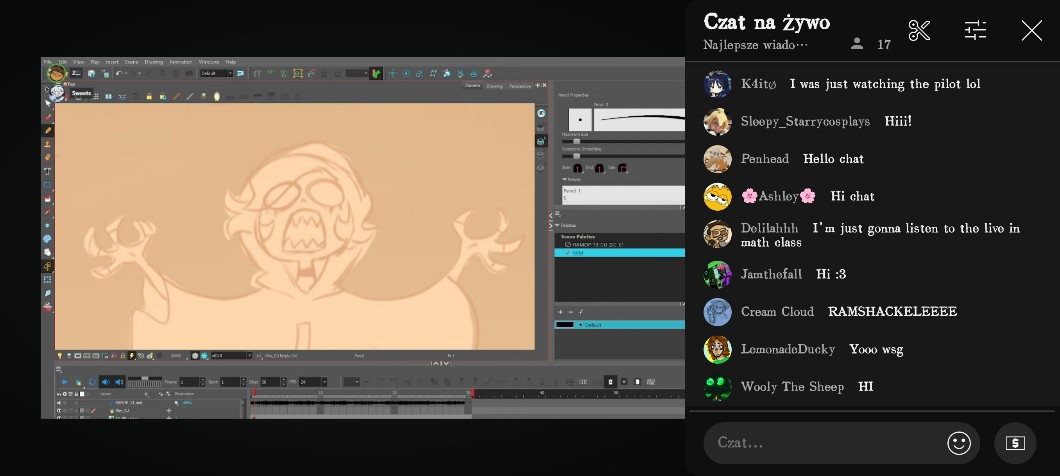1060x476 pixels.
Task: Collapse the Presets section in Pencil Properties
Action: [564, 179]
